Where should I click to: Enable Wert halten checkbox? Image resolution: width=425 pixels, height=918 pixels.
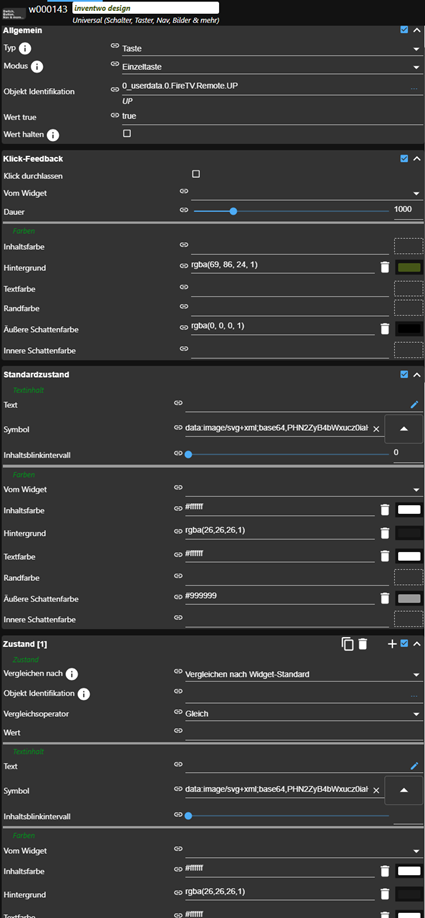point(127,133)
